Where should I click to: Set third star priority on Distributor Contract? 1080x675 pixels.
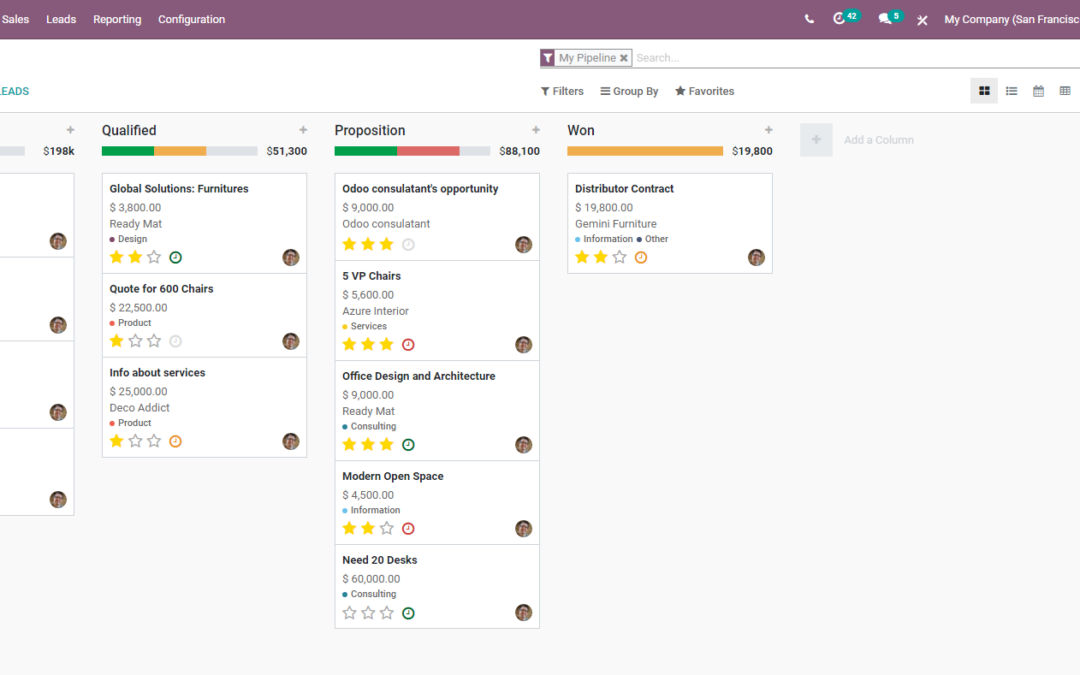620,257
